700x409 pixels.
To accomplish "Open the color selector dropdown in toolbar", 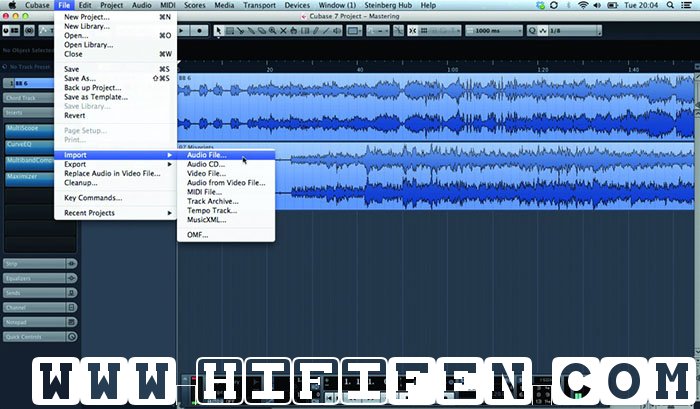I will click(x=354, y=31).
